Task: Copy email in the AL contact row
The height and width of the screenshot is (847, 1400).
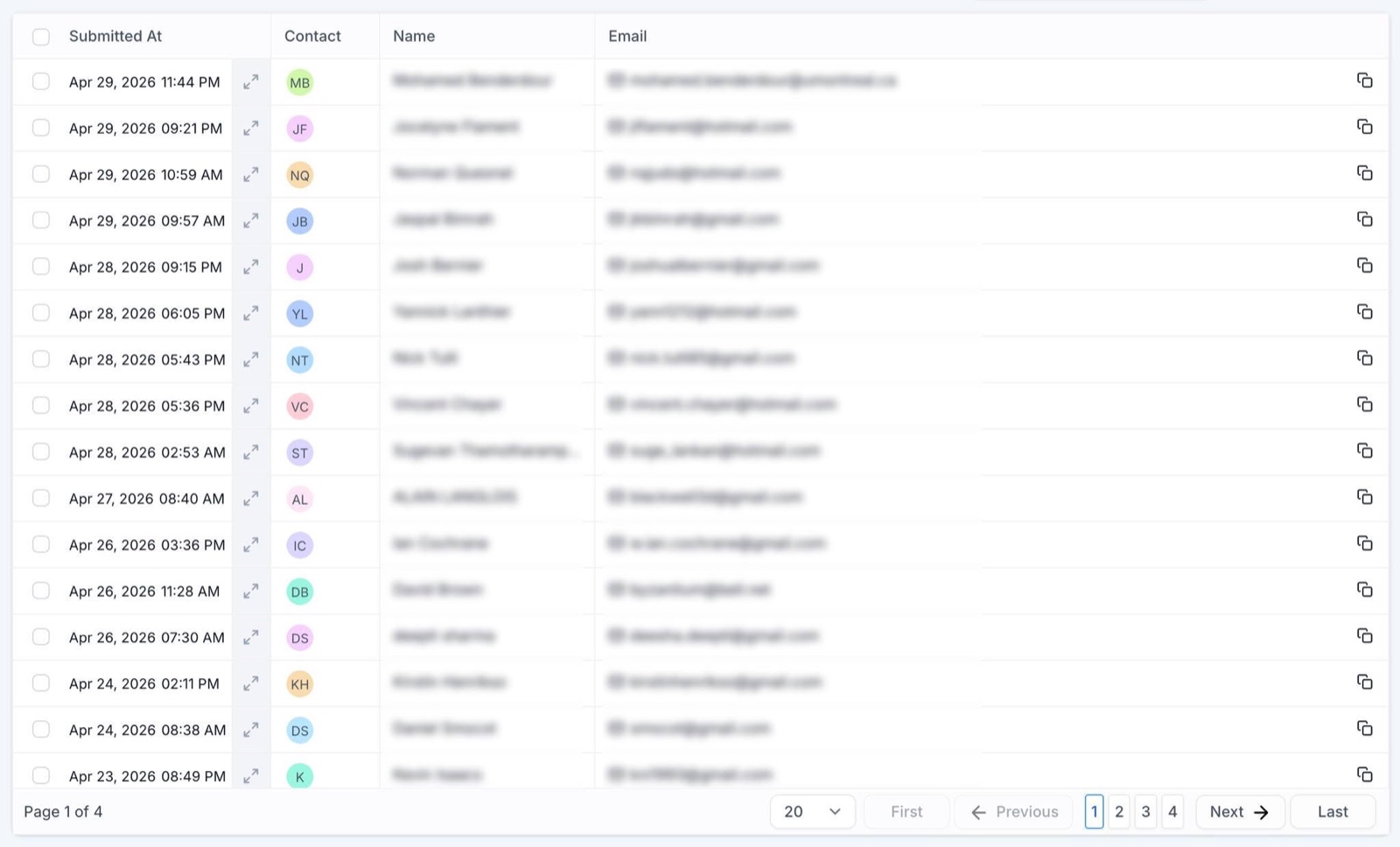Action: [1365, 497]
